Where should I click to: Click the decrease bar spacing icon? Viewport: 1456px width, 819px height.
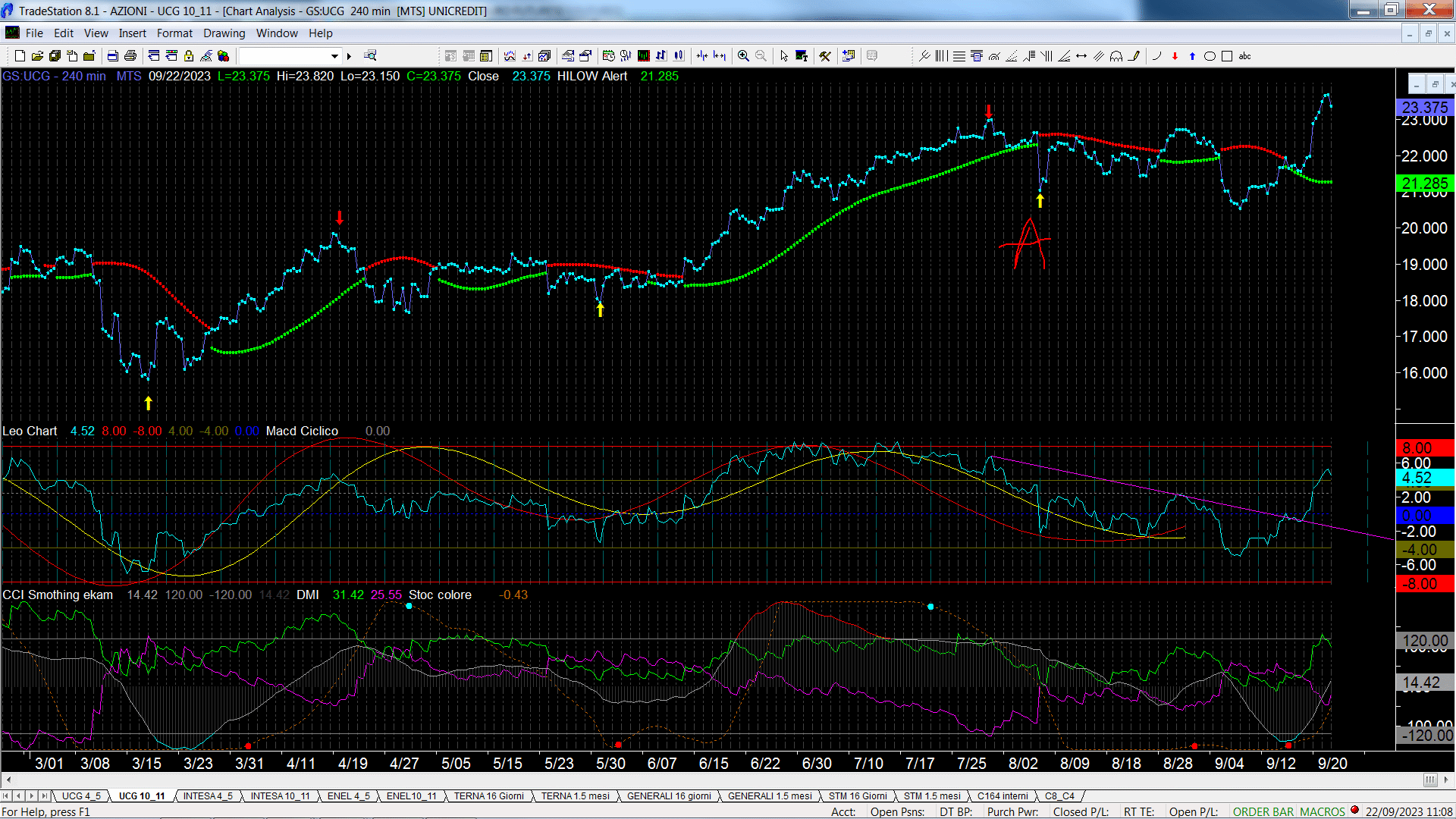tap(702, 56)
